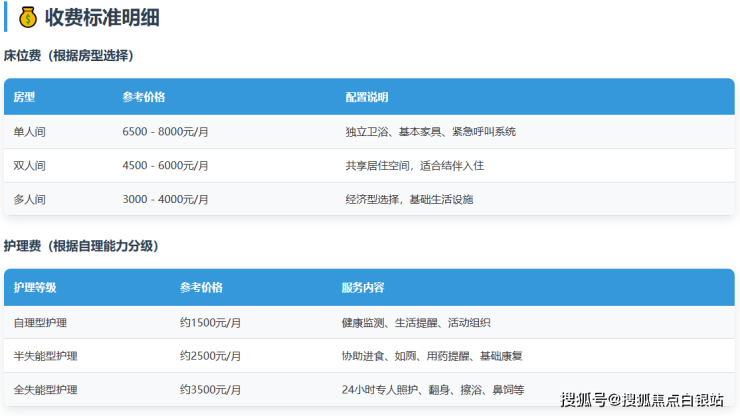740x416 pixels.
Task: Select the 全失能型护理 row label
Action: 45,390
